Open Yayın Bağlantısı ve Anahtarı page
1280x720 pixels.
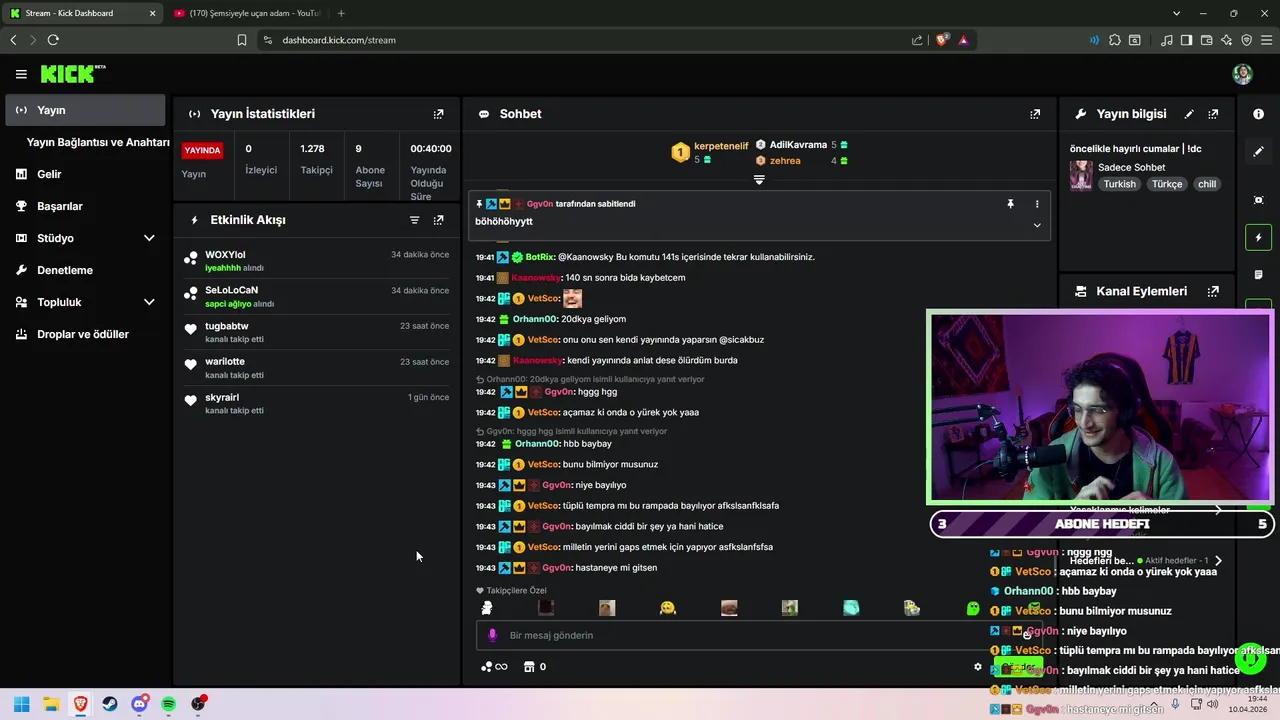[x=98, y=142]
